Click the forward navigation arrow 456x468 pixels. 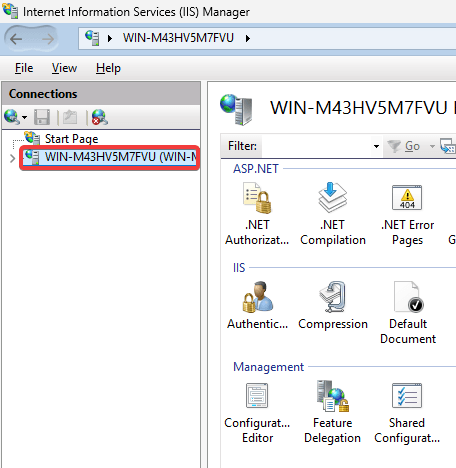click(x=48, y=39)
